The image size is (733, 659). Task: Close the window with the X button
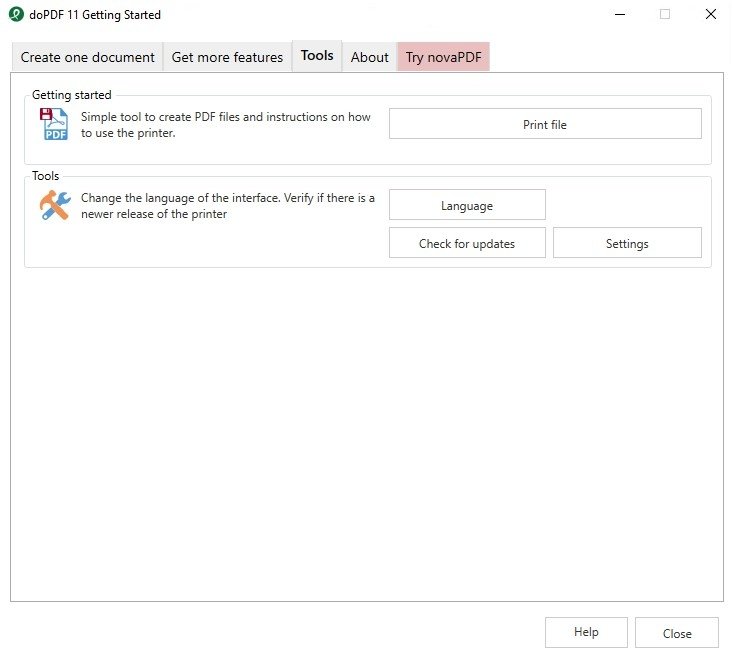[x=711, y=14]
